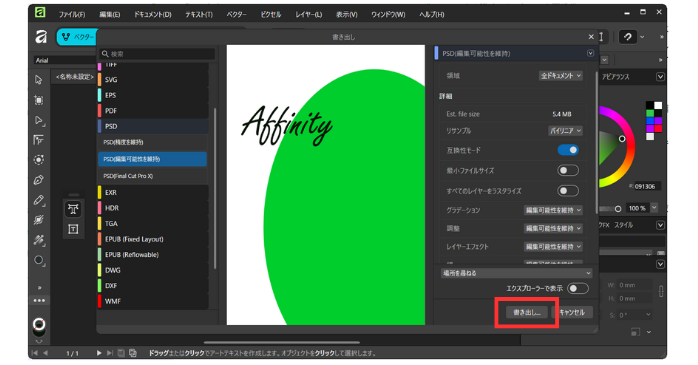
Task: Enable エクスプローラーで表示 toggle
Action: click(578, 288)
